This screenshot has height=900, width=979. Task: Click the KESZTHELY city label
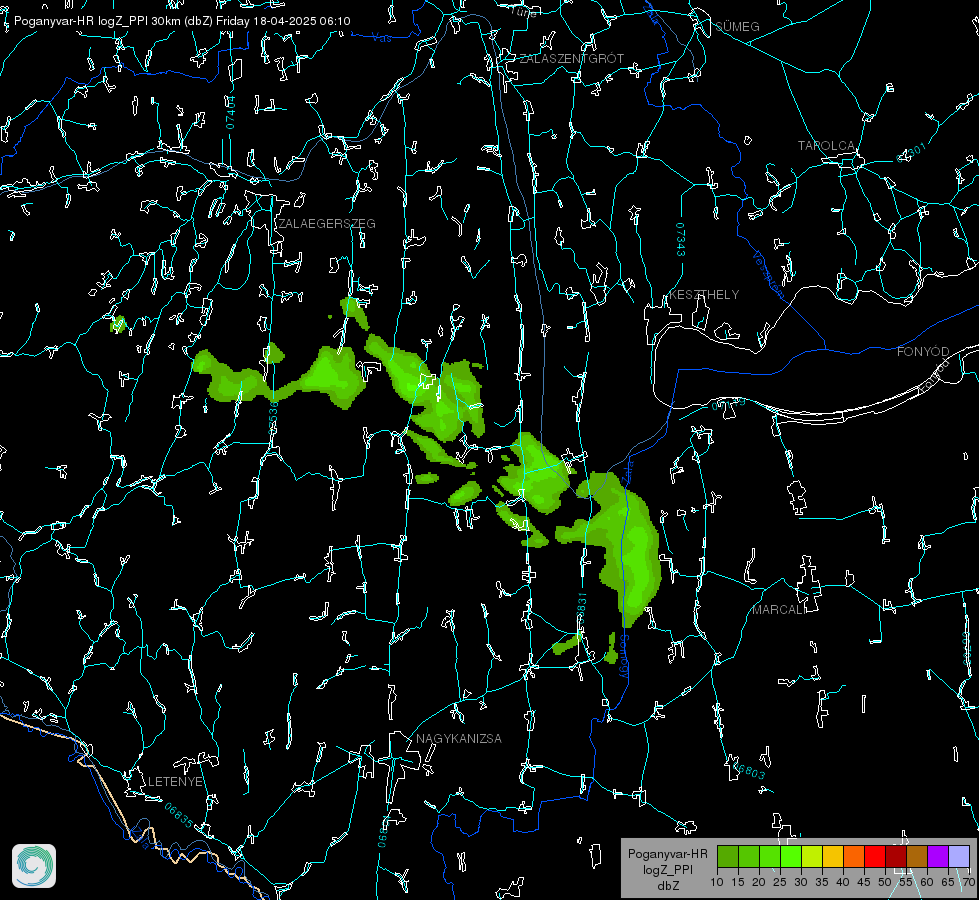(704, 294)
